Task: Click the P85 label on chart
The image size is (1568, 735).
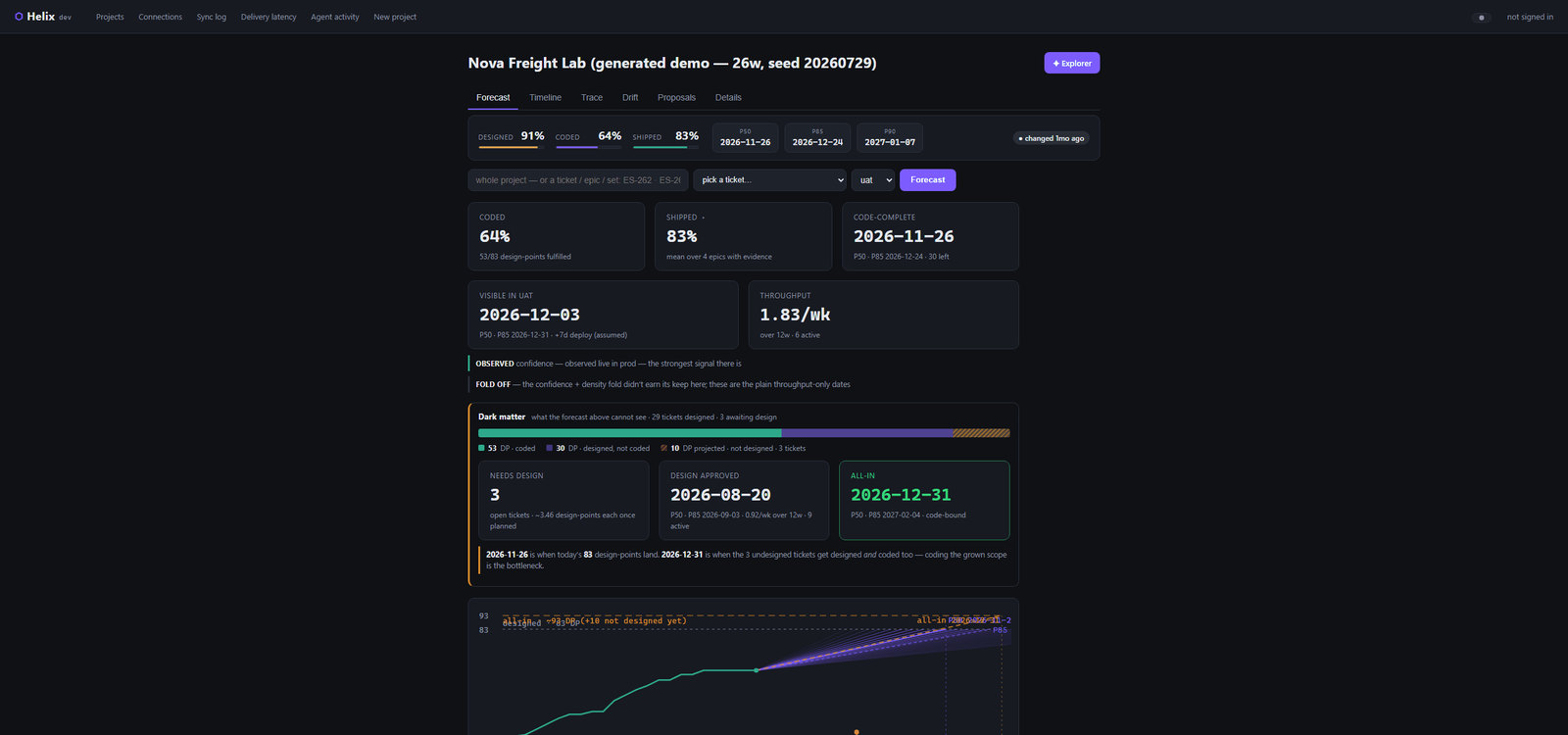Action: click(1000, 630)
